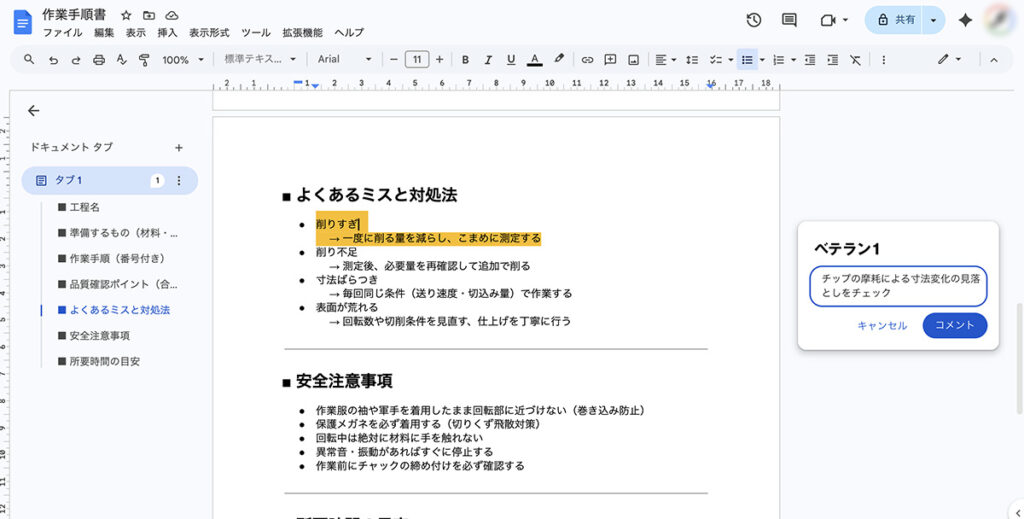1024x519 pixels.
Task: Show all comments icon in header
Action: (x=789, y=20)
